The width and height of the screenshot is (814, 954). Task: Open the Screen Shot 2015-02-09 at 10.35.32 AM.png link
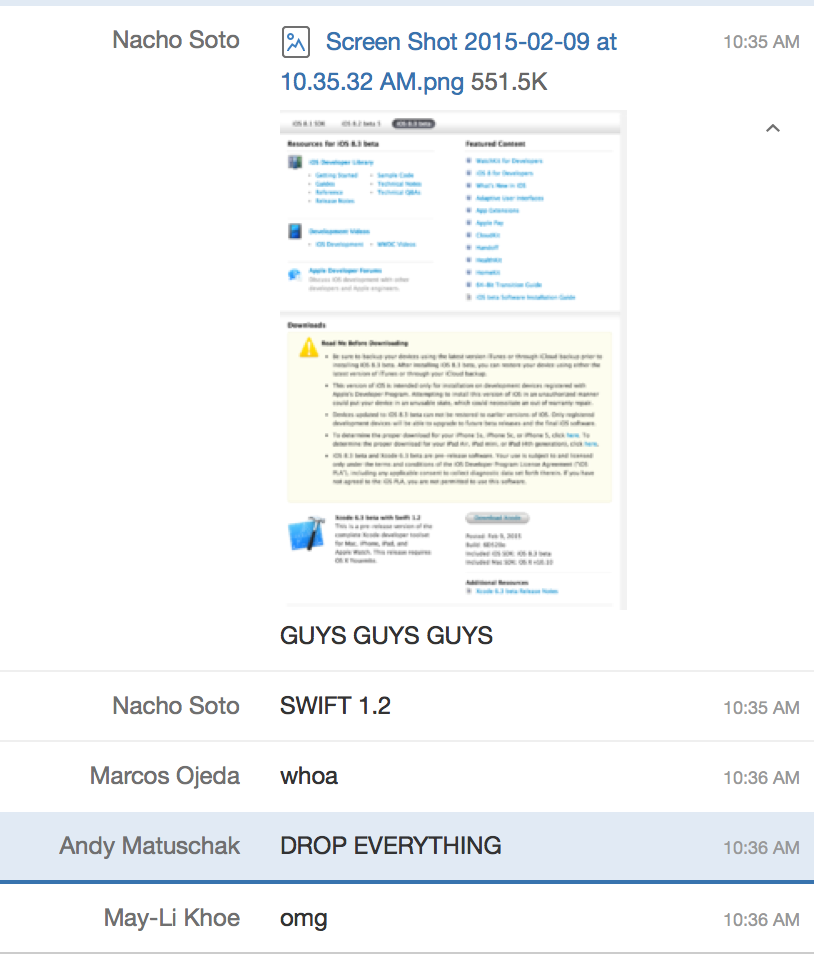(449, 61)
